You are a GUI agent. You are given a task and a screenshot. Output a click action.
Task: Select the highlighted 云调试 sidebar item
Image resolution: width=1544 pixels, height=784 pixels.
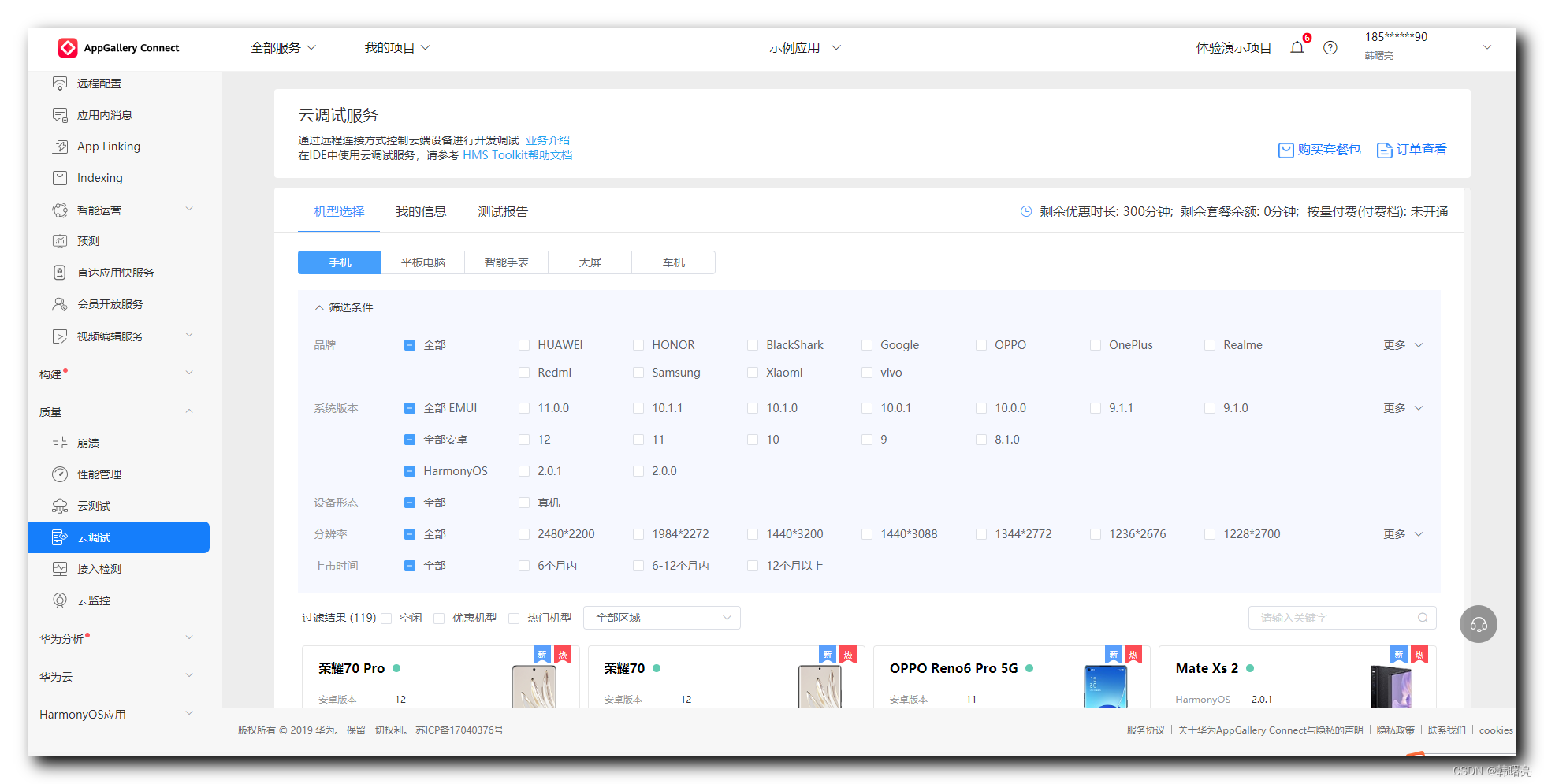[118, 537]
